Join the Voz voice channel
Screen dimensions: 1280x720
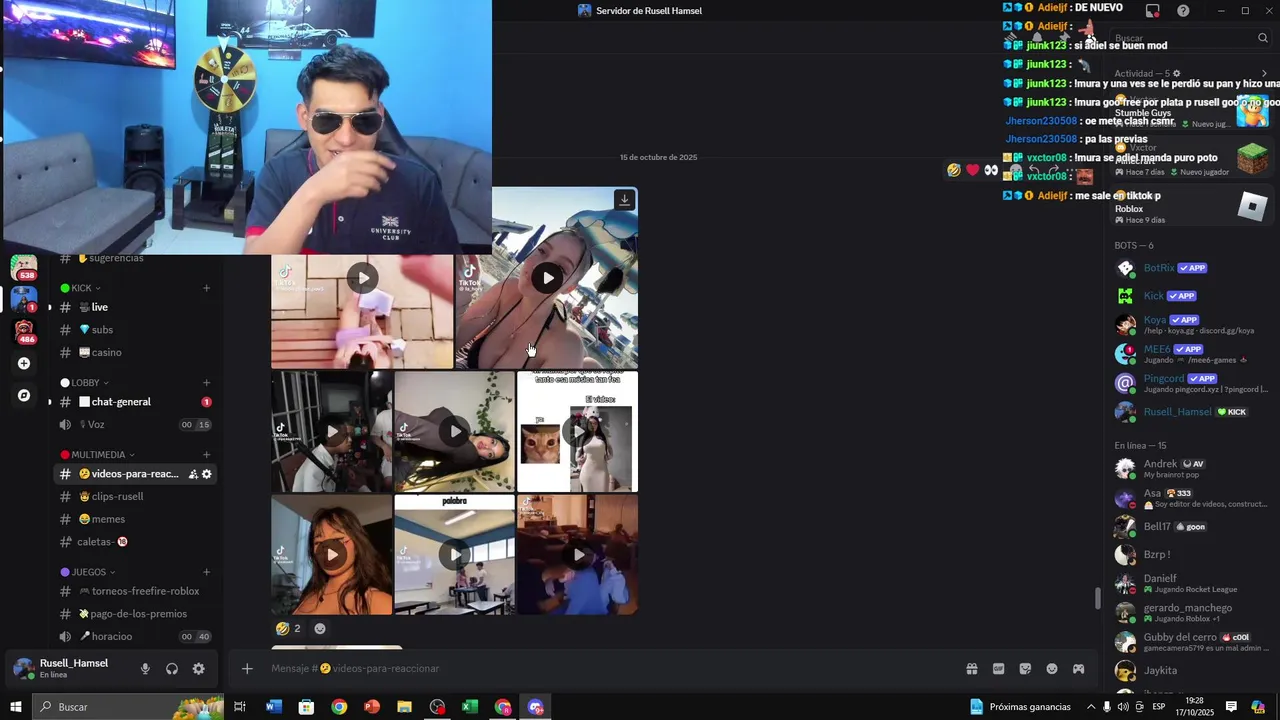click(x=135, y=425)
